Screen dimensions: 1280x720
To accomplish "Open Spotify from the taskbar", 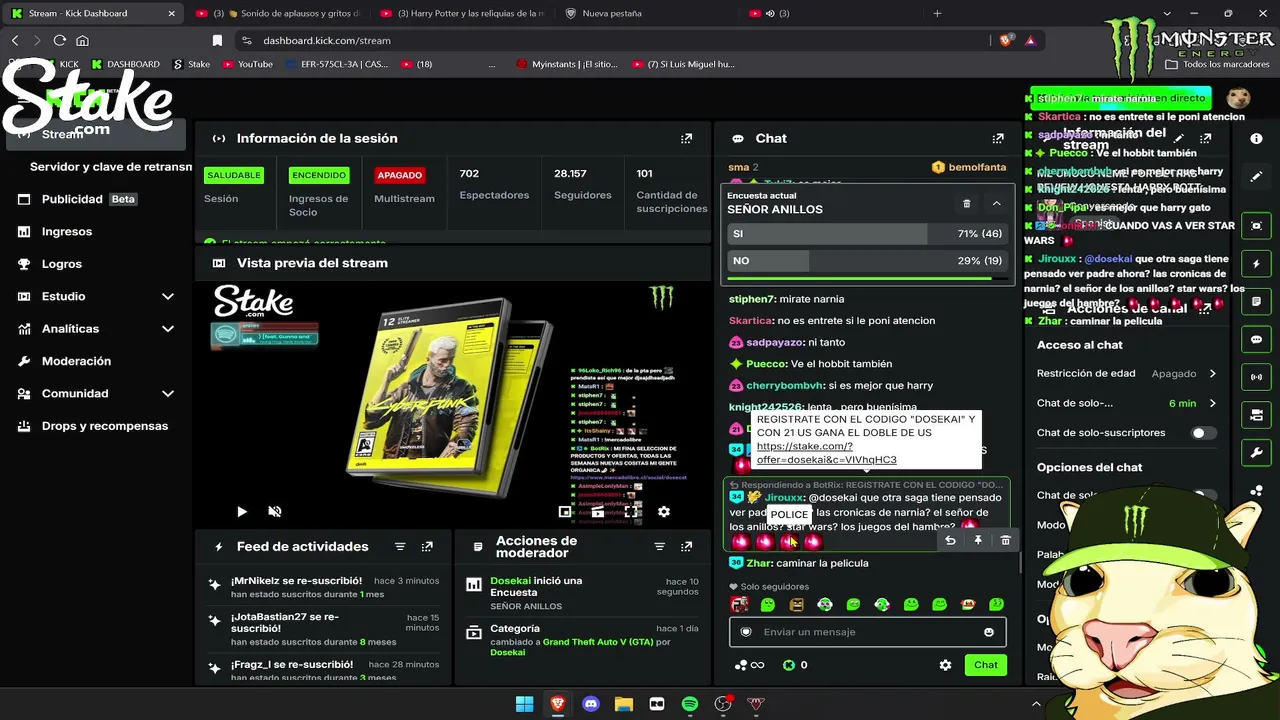I will [x=690, y=704].
